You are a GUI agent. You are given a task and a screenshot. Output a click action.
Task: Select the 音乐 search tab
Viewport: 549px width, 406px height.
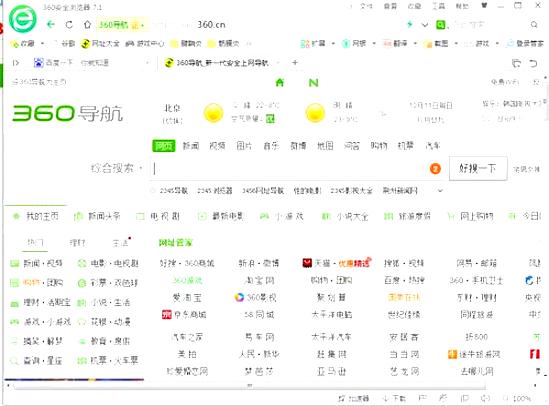click(271, 146)
